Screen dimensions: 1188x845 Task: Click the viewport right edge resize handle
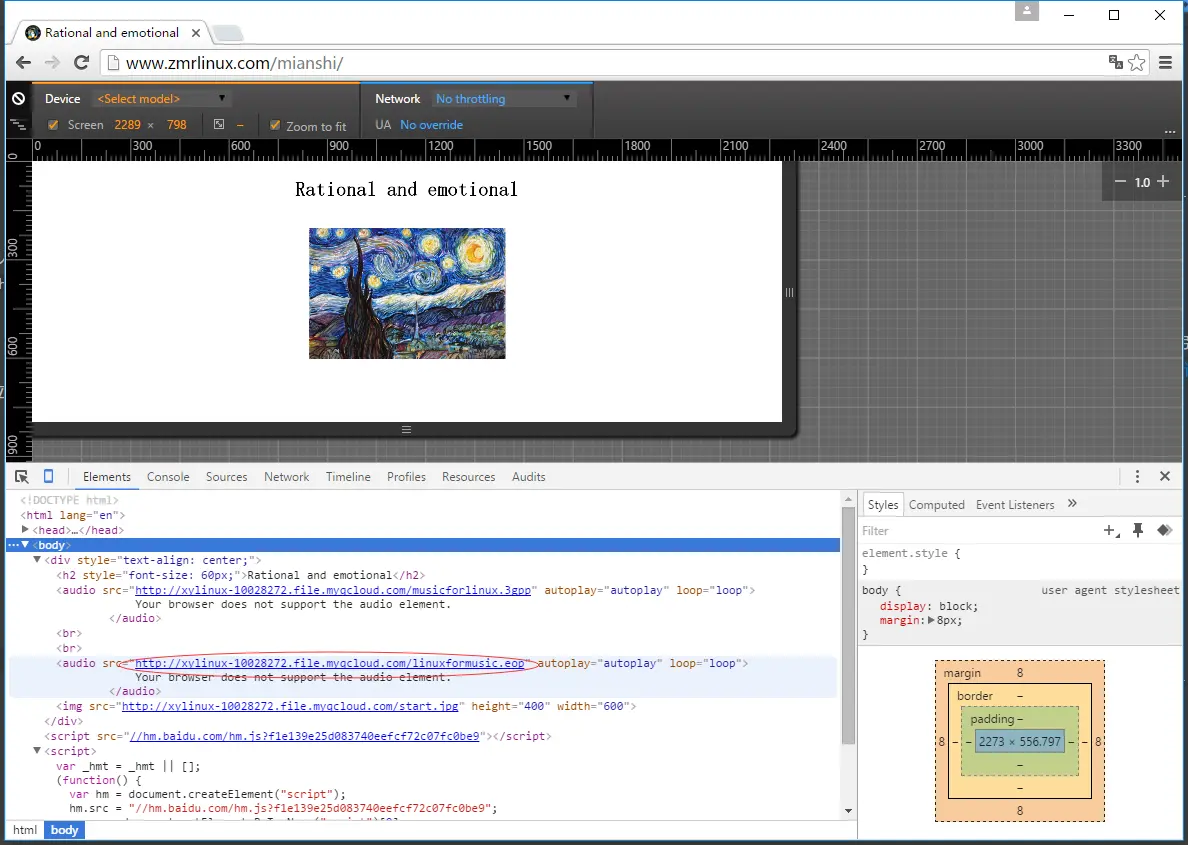789,293
